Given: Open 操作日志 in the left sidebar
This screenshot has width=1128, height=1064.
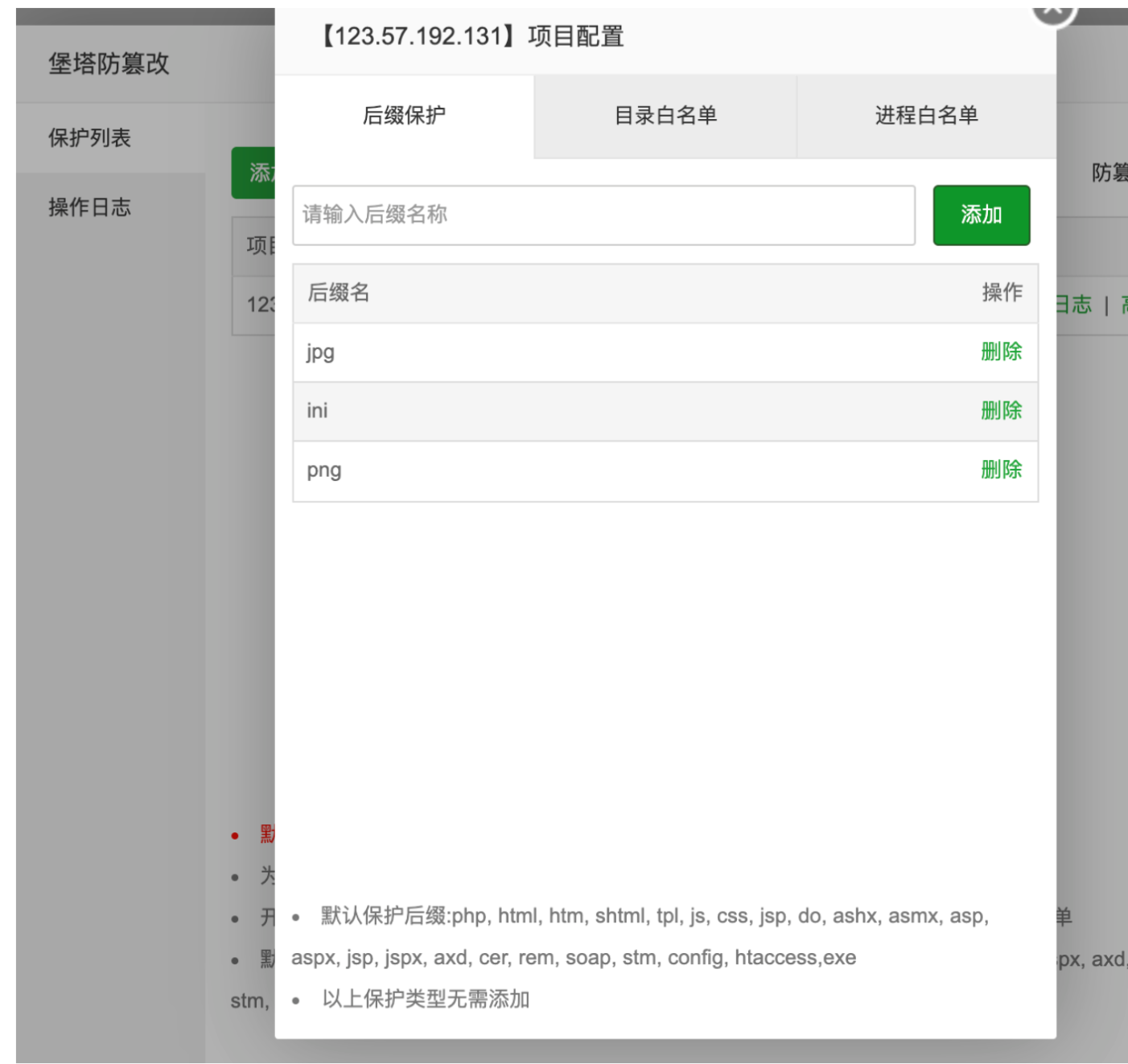Looking at the screenshot, I should tap(89, 207).
